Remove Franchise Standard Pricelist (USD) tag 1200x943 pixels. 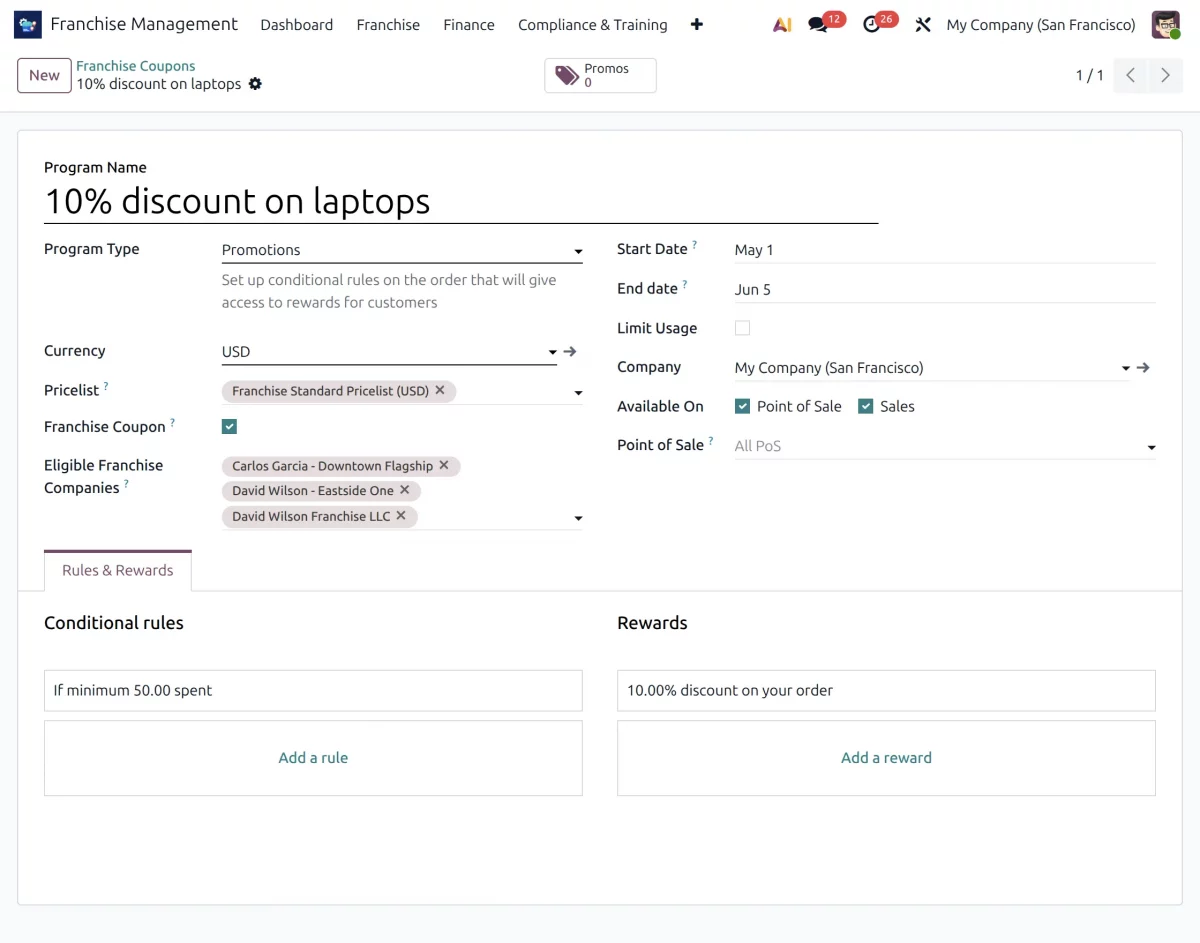(440, 390)
